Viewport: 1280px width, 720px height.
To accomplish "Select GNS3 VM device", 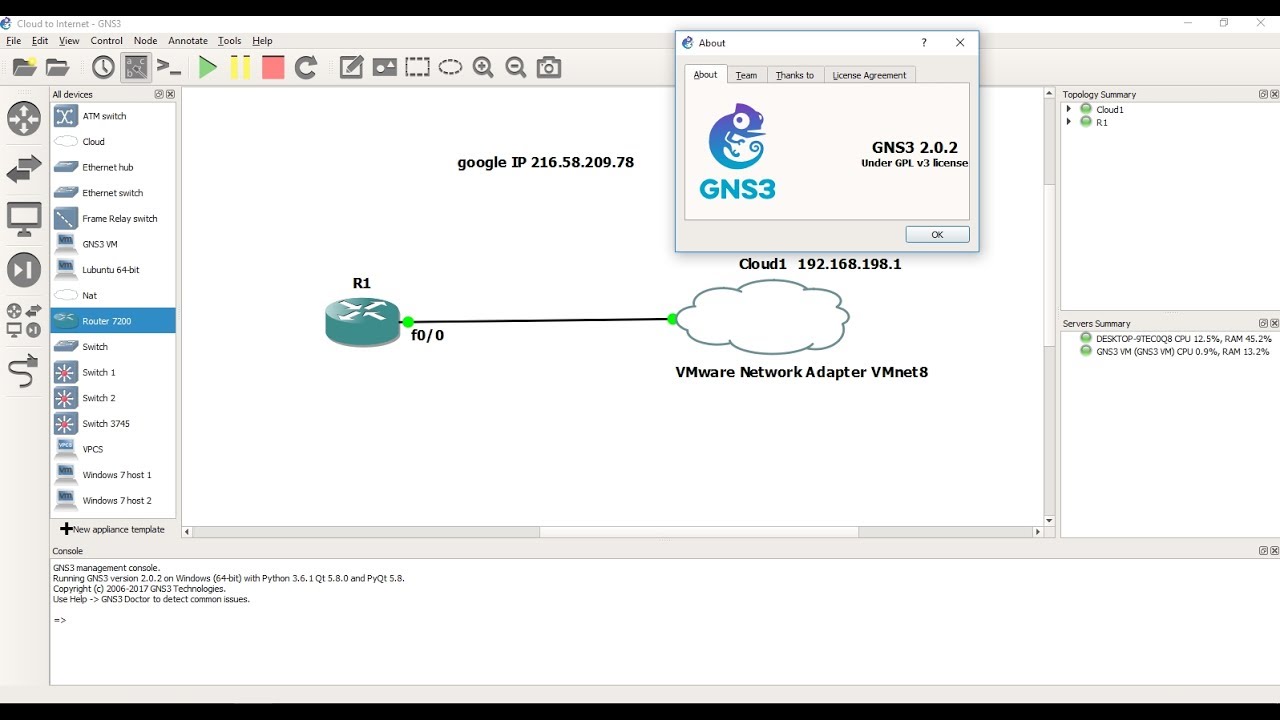I will [x=113, y=244].
